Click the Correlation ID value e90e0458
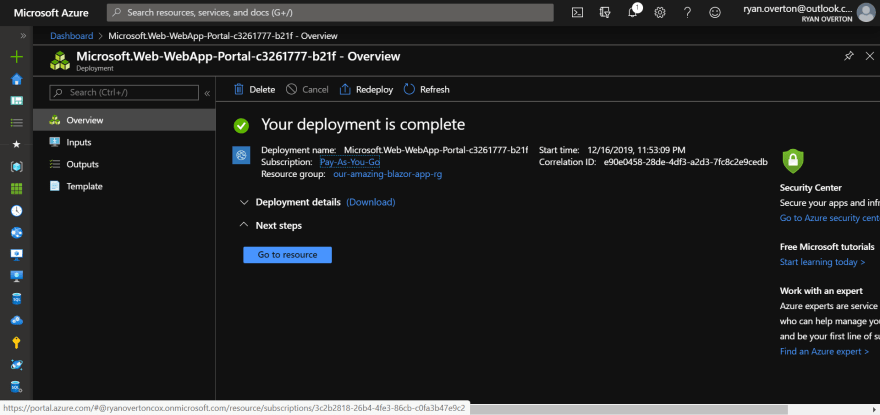Screen dimensions: 880x415 click(685, 162)
